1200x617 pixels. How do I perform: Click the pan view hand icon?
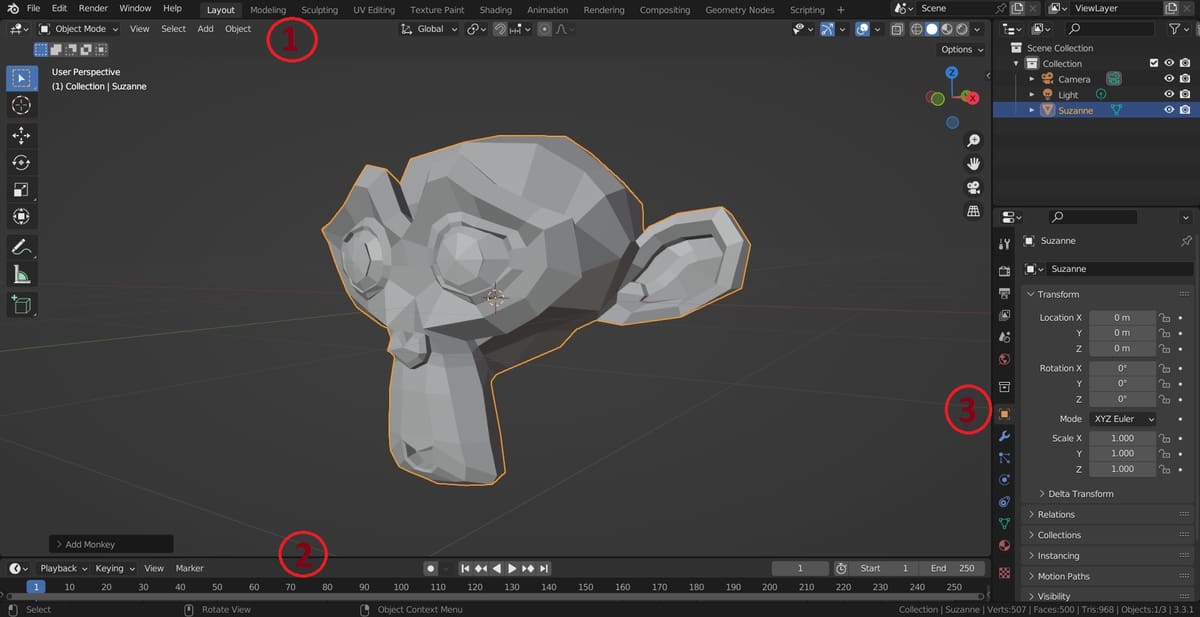(x=973, y=164)
